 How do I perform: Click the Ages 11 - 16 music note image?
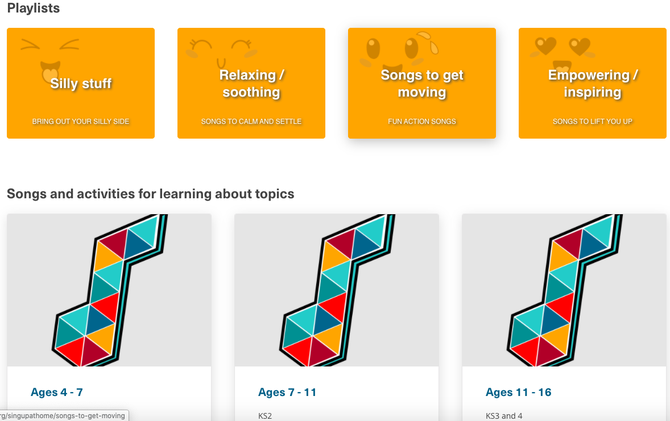564,290
